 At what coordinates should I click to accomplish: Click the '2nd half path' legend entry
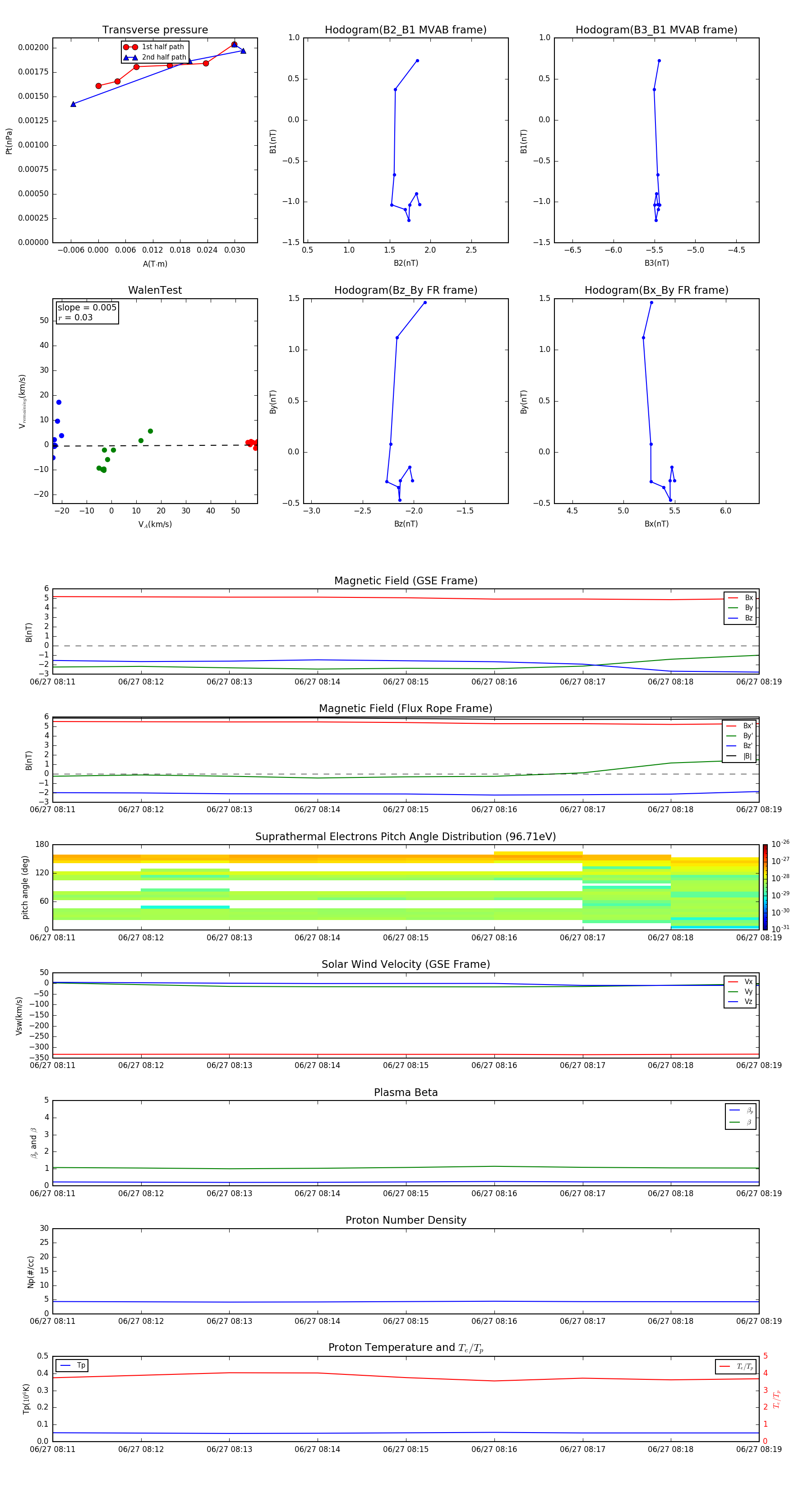(155, 57)
